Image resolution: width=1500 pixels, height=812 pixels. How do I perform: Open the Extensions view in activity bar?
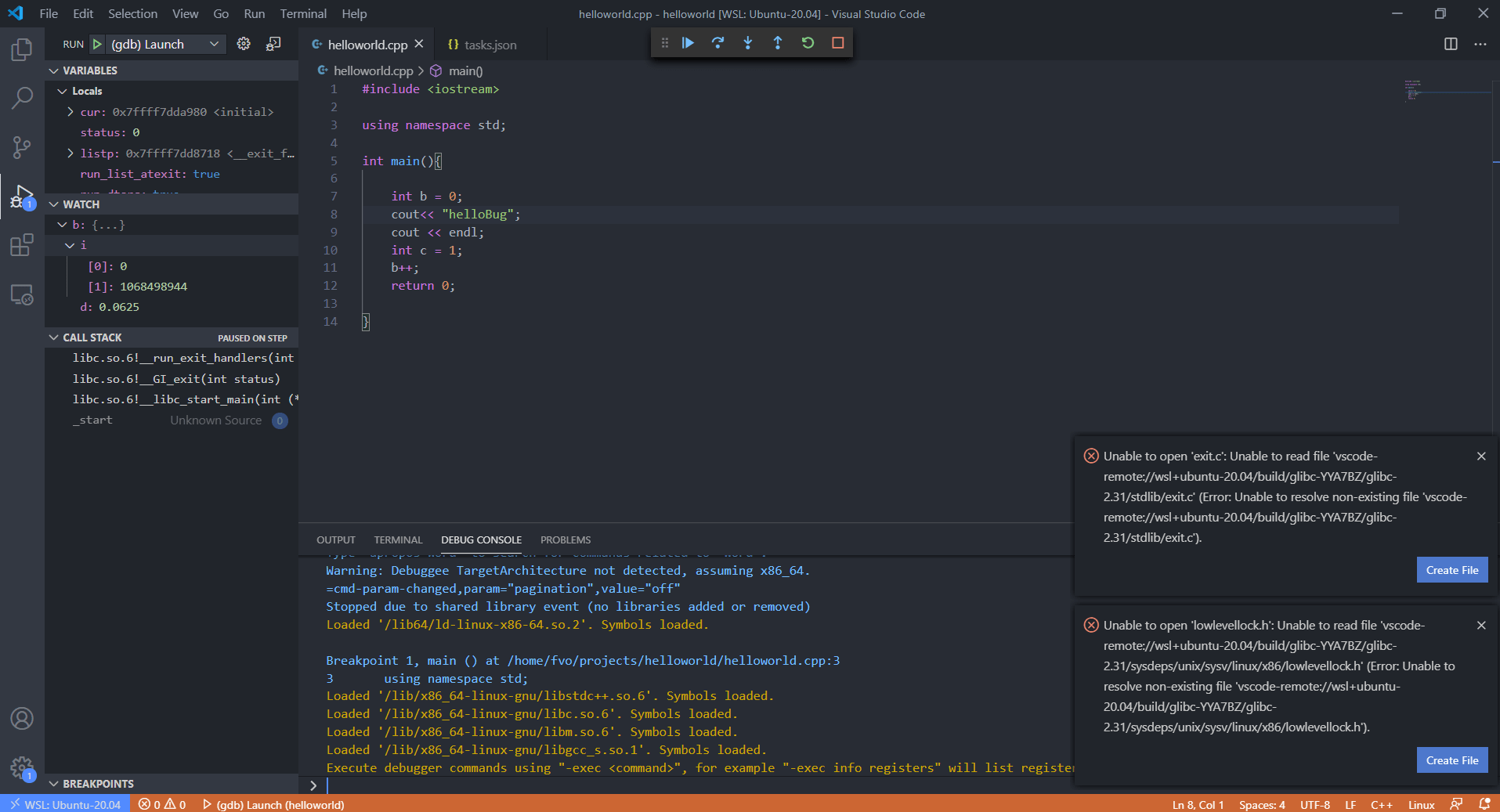22,245
